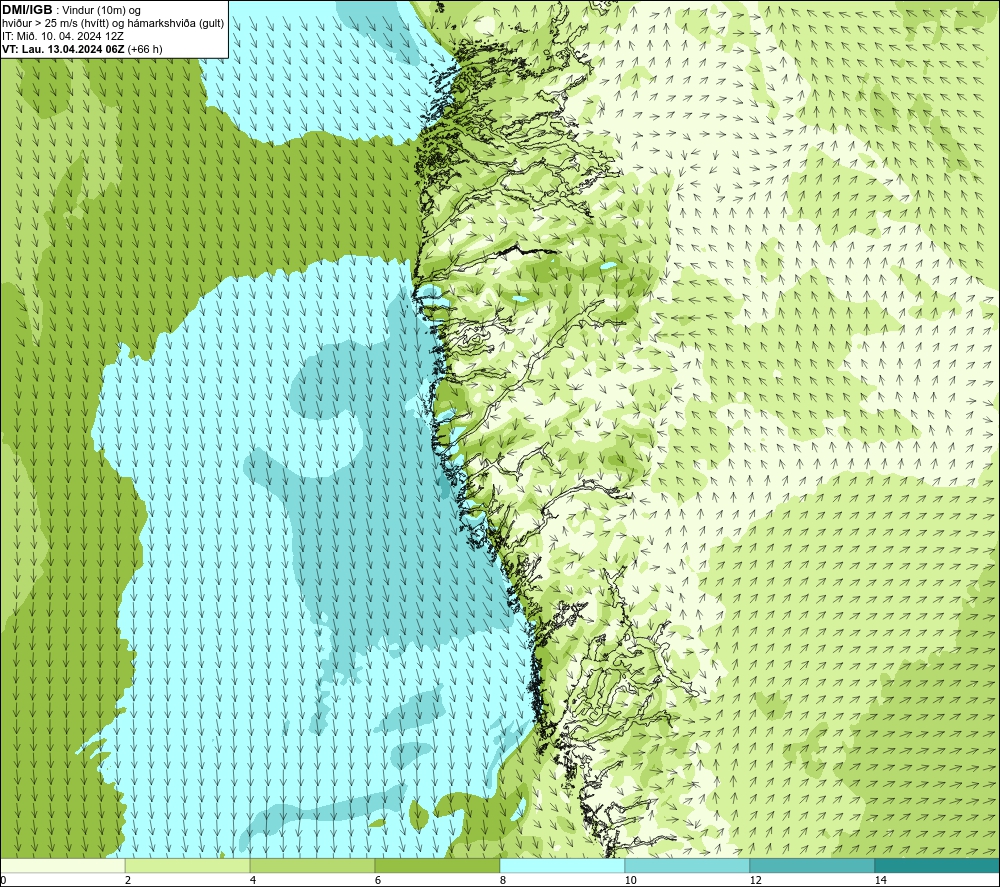Select the 10–12 m/s turquoise color segment
1000x887 pixels.
(x=688, y=865)
